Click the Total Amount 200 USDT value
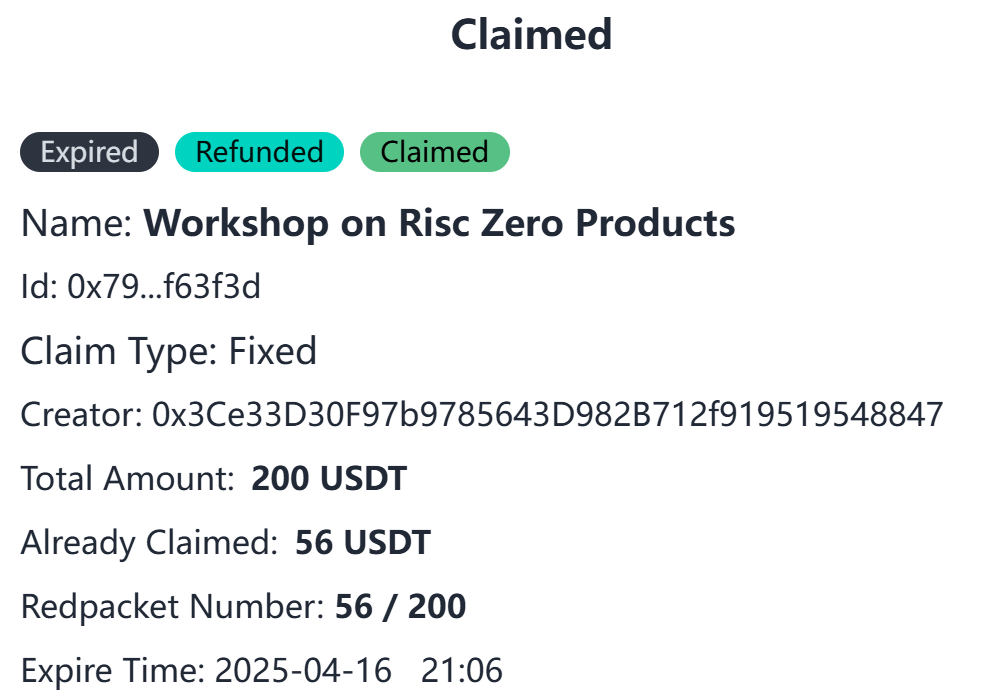This screenshot has width=992, height=699. [x=328, y=478]
